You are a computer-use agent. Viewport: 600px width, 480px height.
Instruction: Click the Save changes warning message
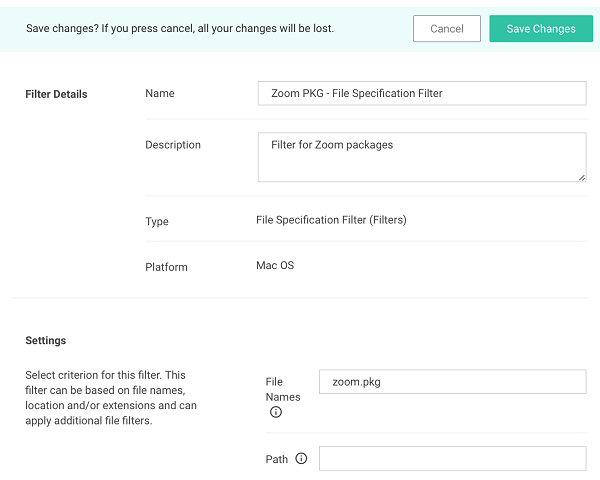(180, 29)
